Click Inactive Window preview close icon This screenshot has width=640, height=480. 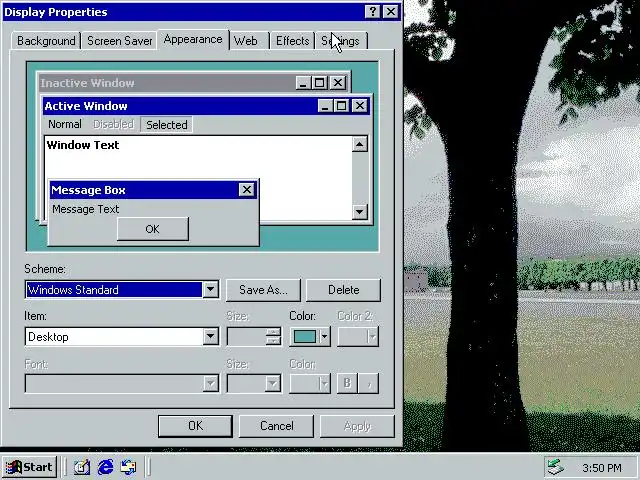tap(338, 83)
